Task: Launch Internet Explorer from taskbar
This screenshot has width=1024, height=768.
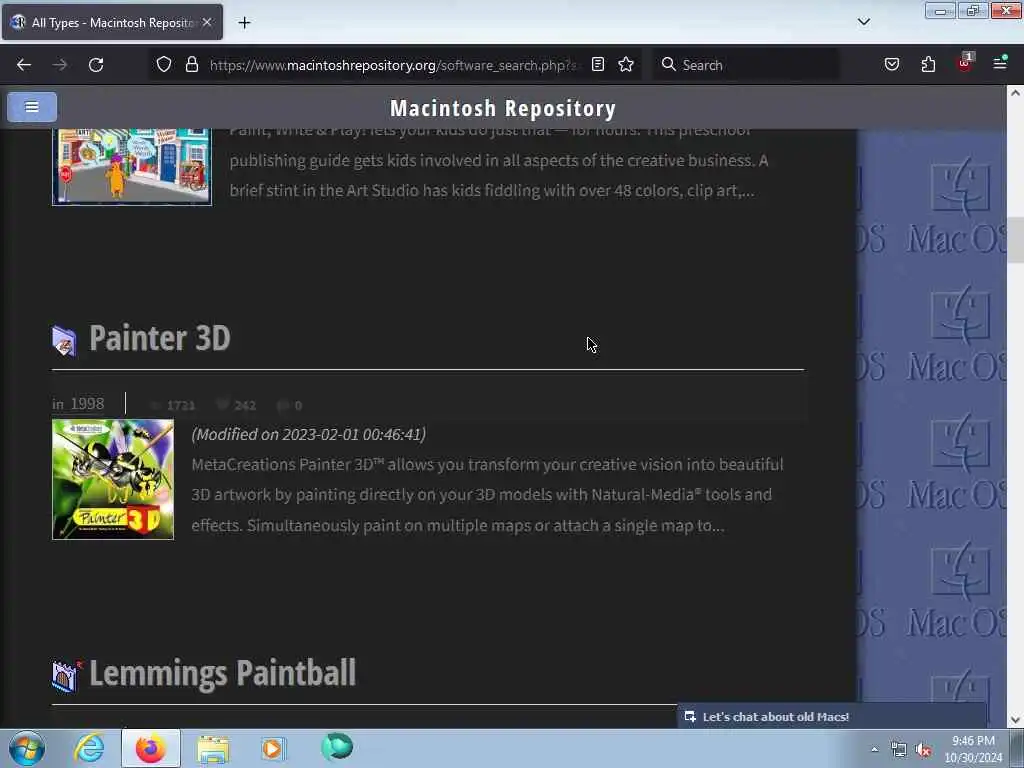Action: pos(89,748)
